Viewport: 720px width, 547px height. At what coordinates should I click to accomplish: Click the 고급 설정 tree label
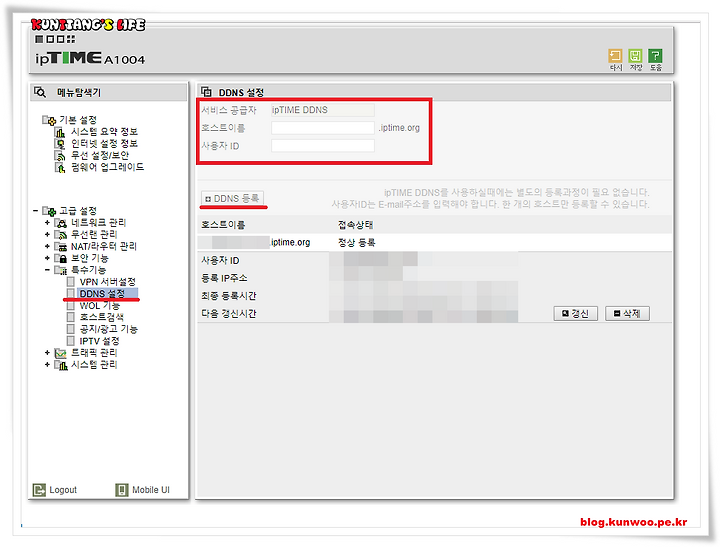78,211
